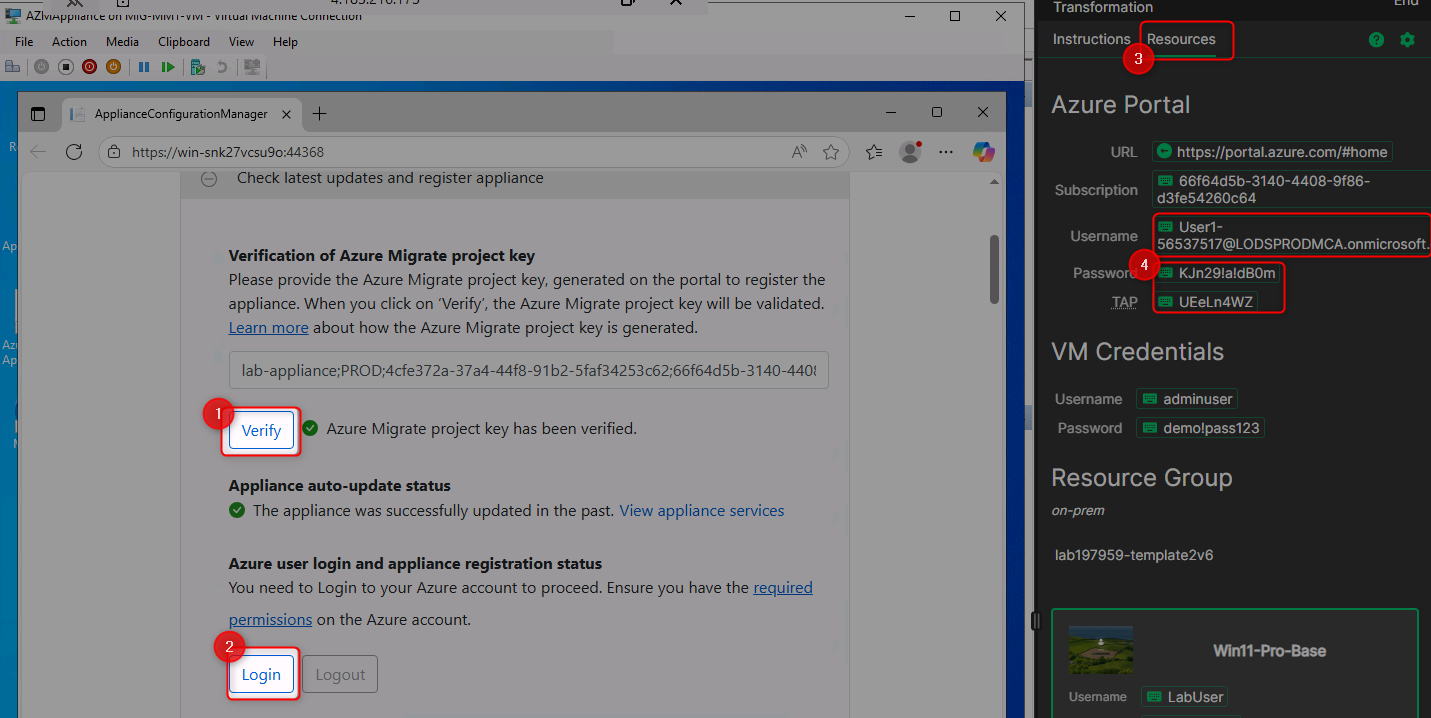The image size is (1431, 718).
Task: Click the Azure Password KJn29 value
Action: coord(1216,273)
